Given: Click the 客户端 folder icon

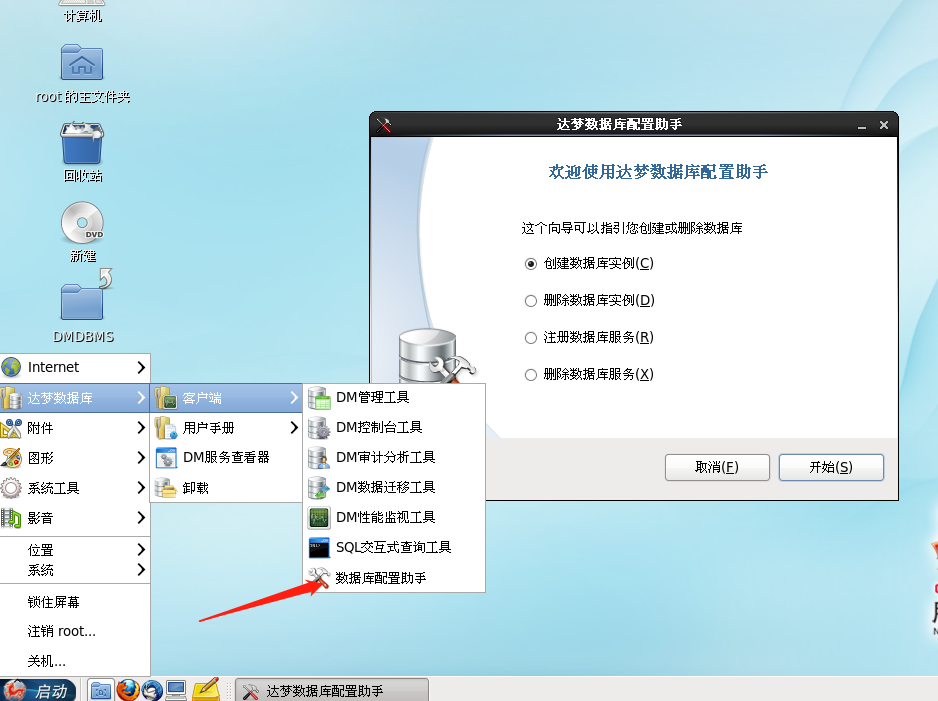Looking at the screenshot, I should pos(166,398).
